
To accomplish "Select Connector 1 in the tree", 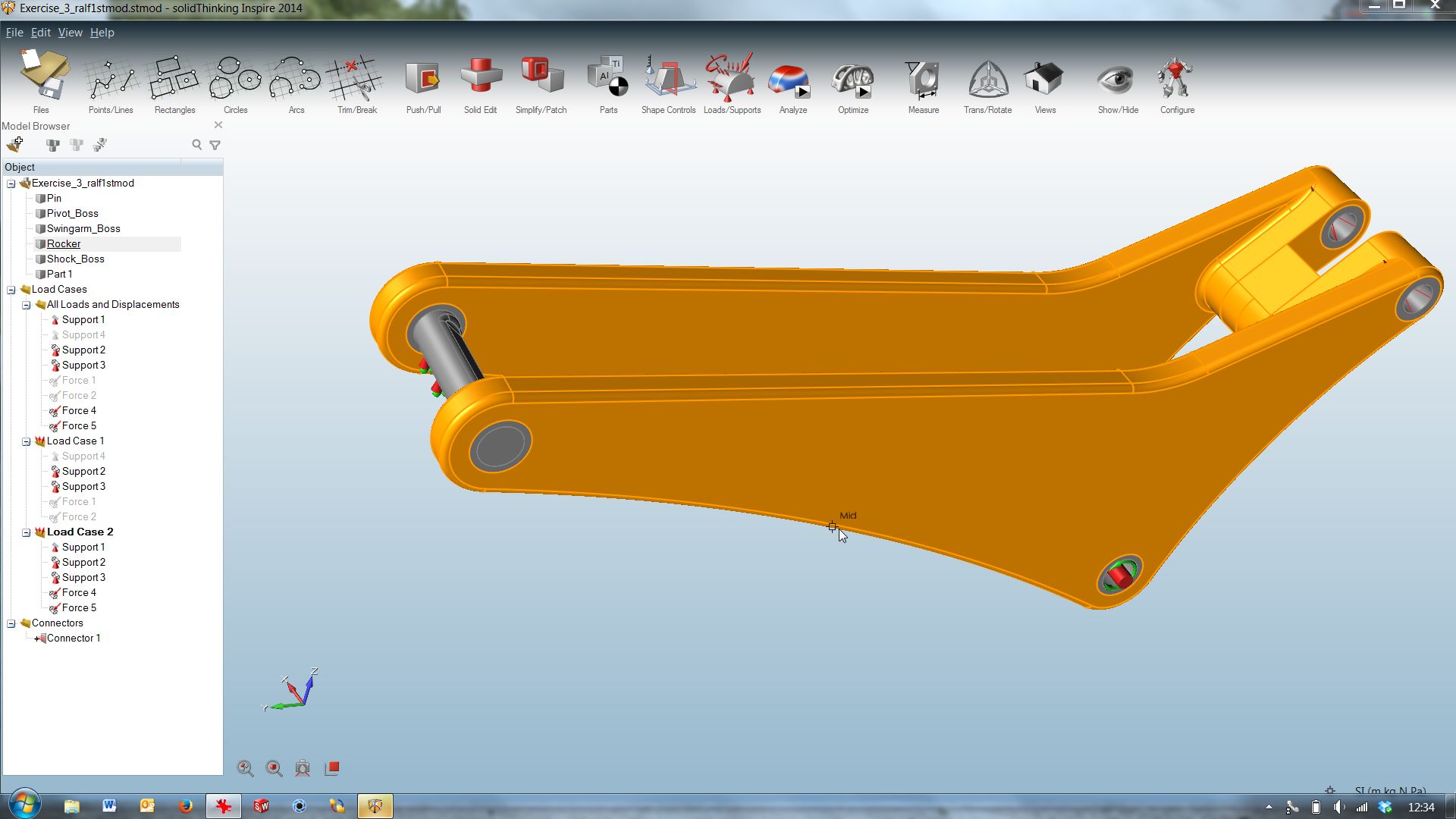I will click(x=73, y=638).
